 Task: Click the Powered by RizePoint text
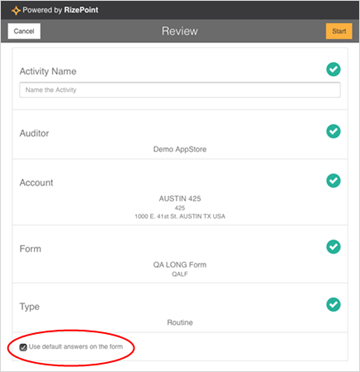coord(60,10)
